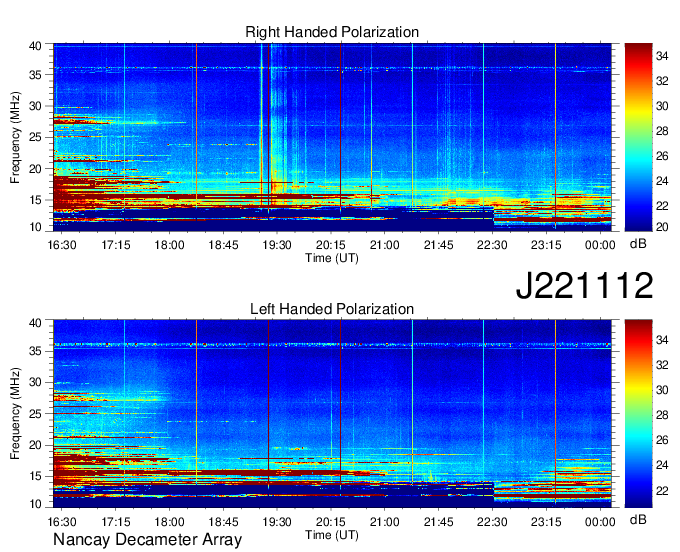This screenshot has height=552, width=680.
Task: Click the "18:00" tick on bottom time axis
Action: pyautogui.click(x=170, y=522)
